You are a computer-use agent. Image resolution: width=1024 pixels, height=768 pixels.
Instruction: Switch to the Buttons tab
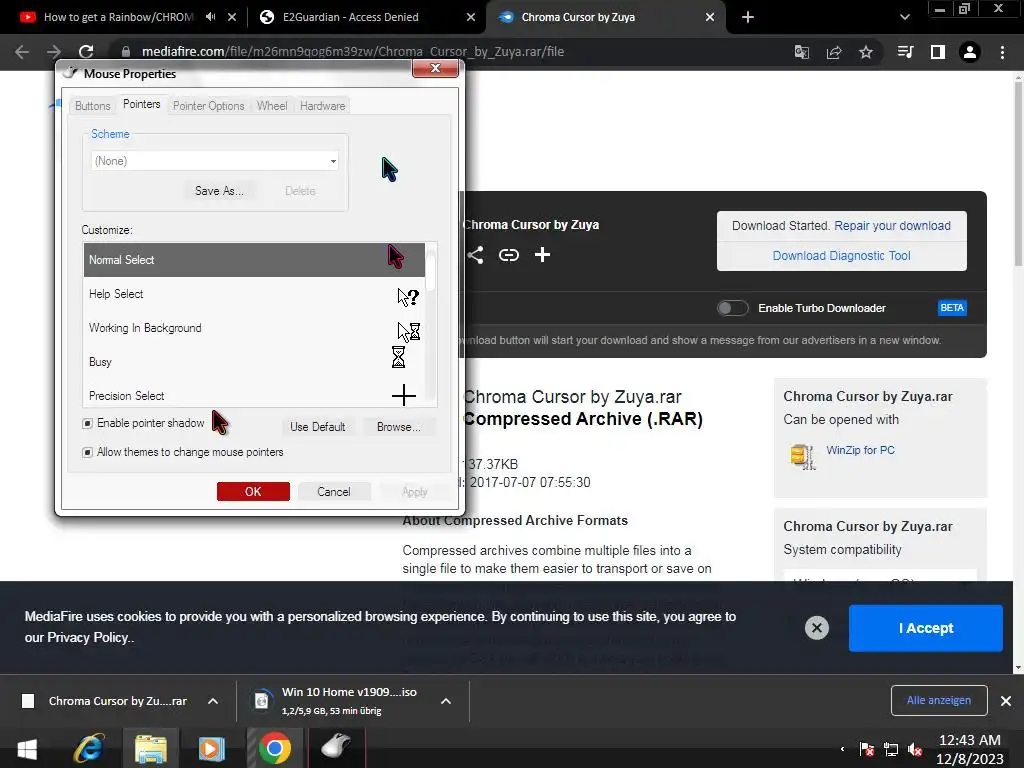[93, 106]
